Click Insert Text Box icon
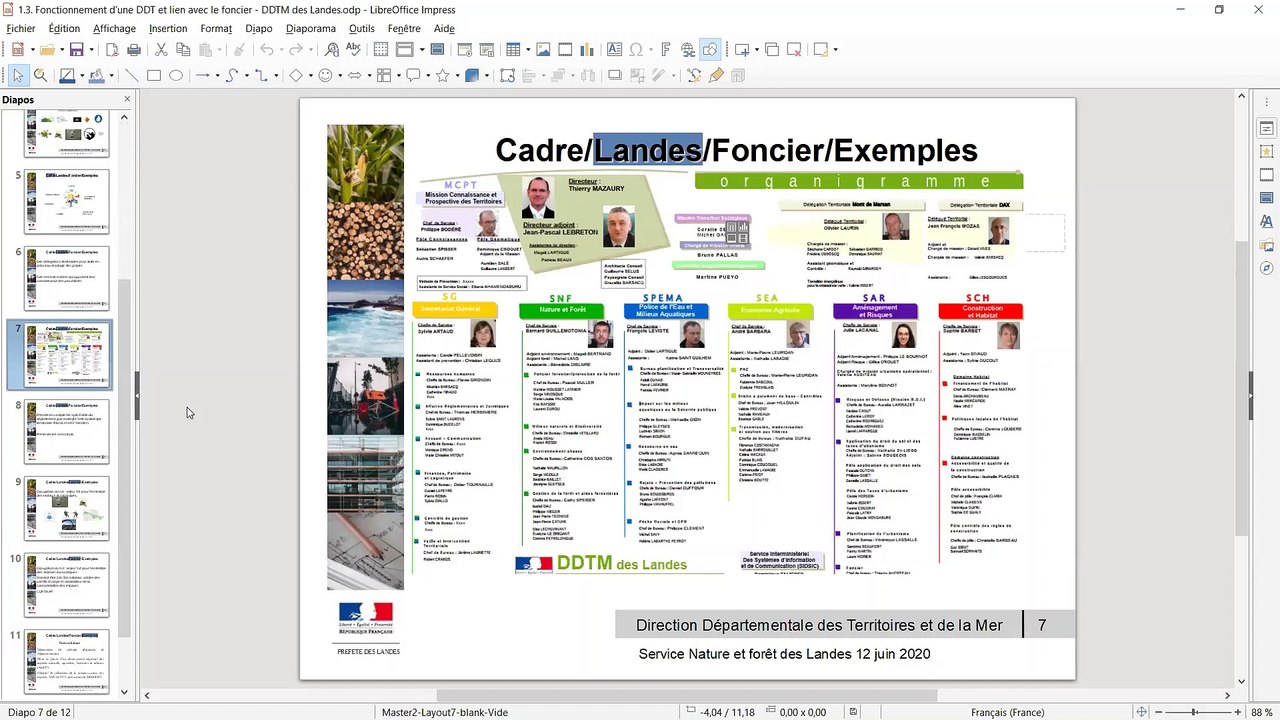 pos(614,49)
